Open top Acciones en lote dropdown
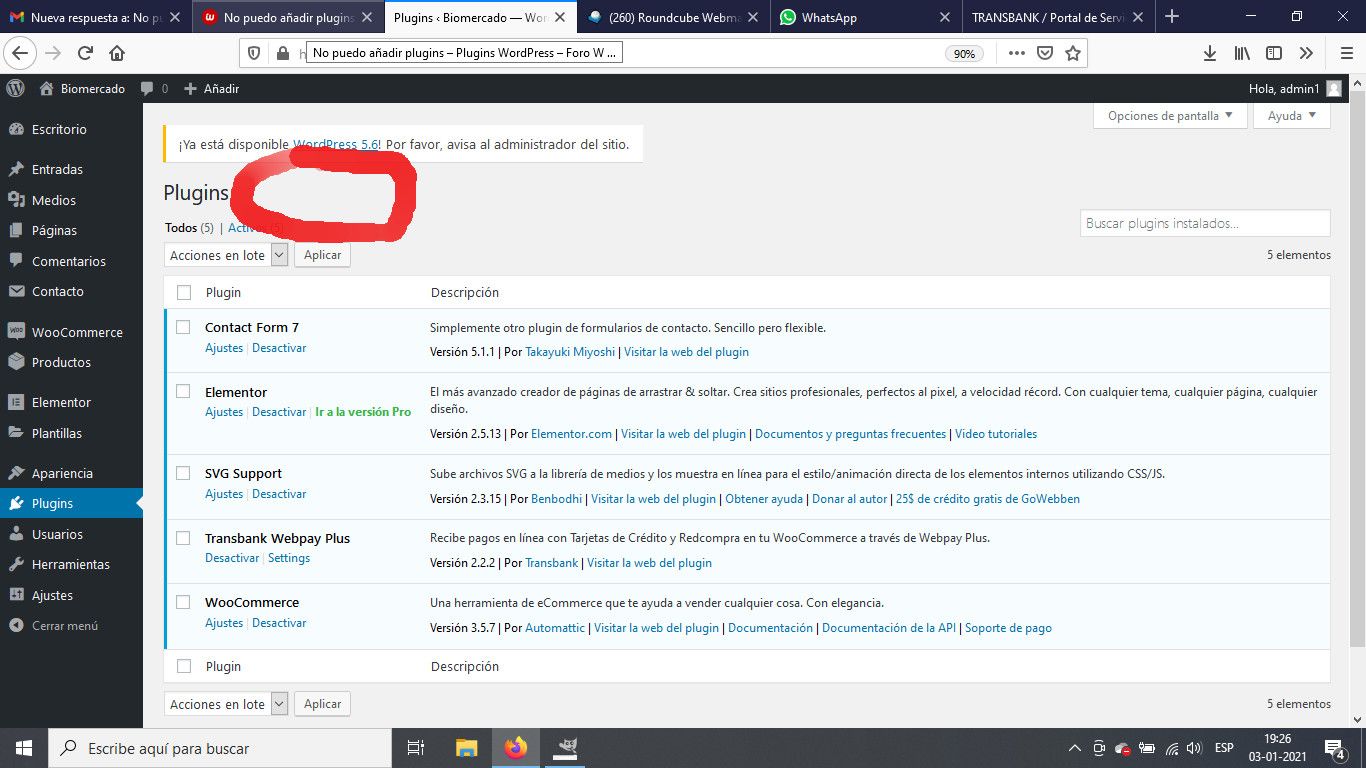The image size is (1366, 768). click(x=226, y=255)
